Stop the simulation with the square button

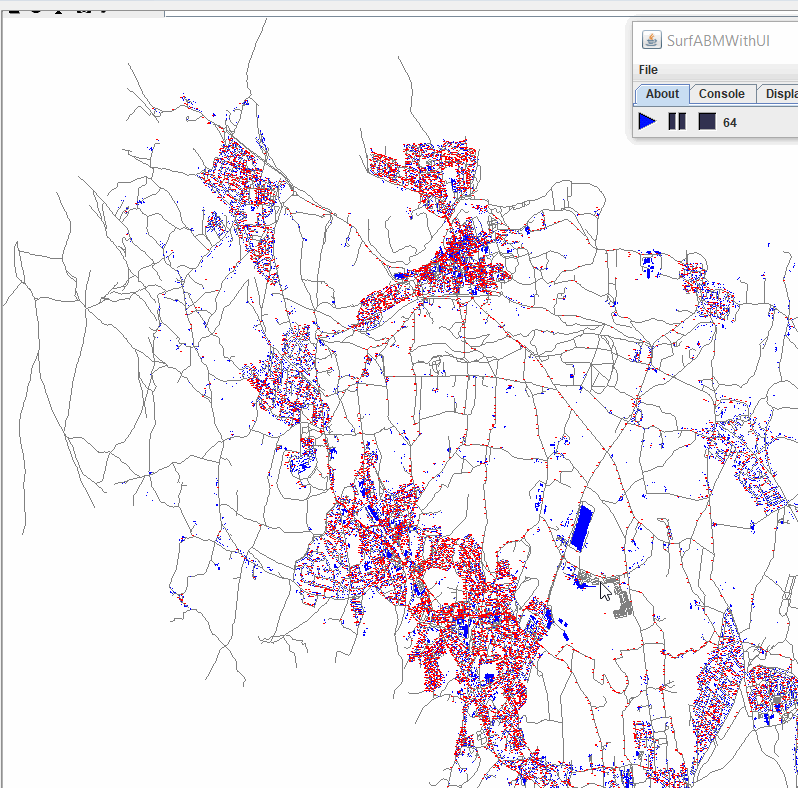(x=706, y=121)
